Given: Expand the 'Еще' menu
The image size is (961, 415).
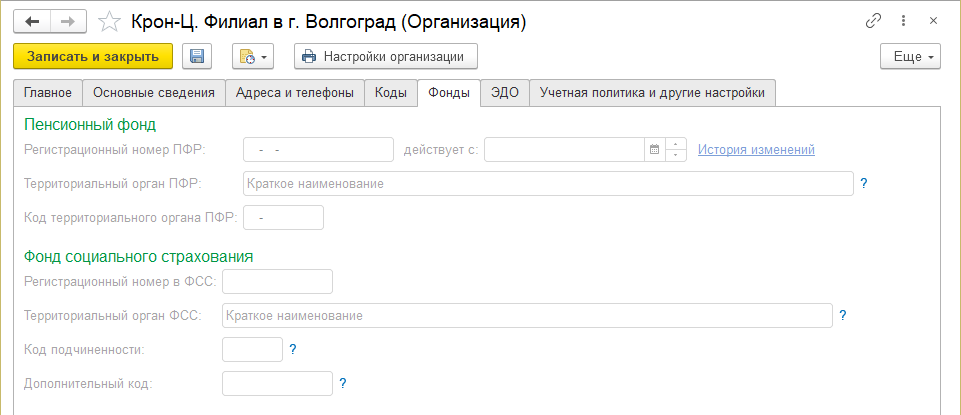Looking at the screenshot, I should pyautogui.click(x=911, y=57).
